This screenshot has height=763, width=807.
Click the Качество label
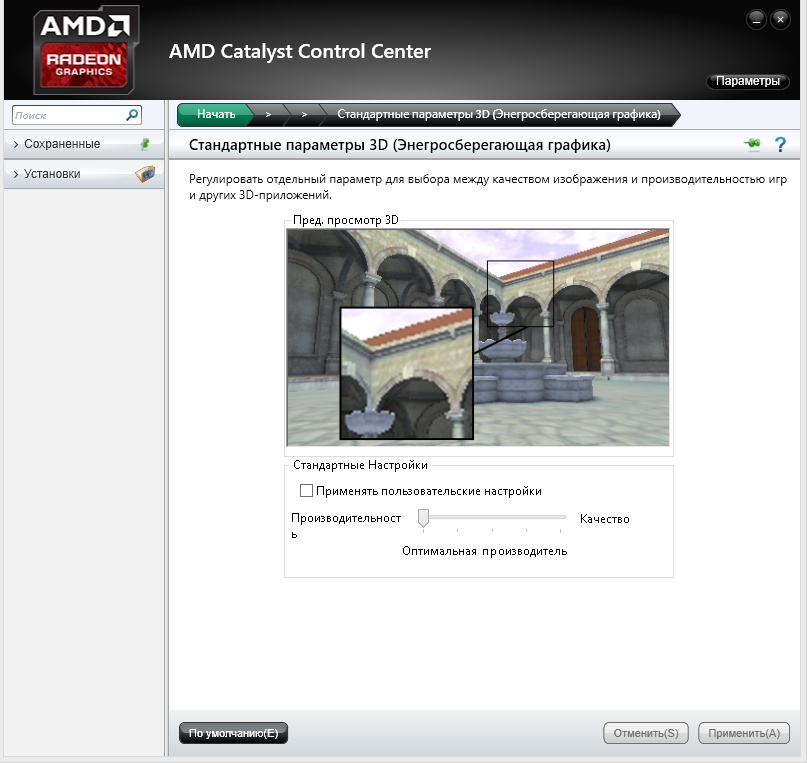pos(604,519)
